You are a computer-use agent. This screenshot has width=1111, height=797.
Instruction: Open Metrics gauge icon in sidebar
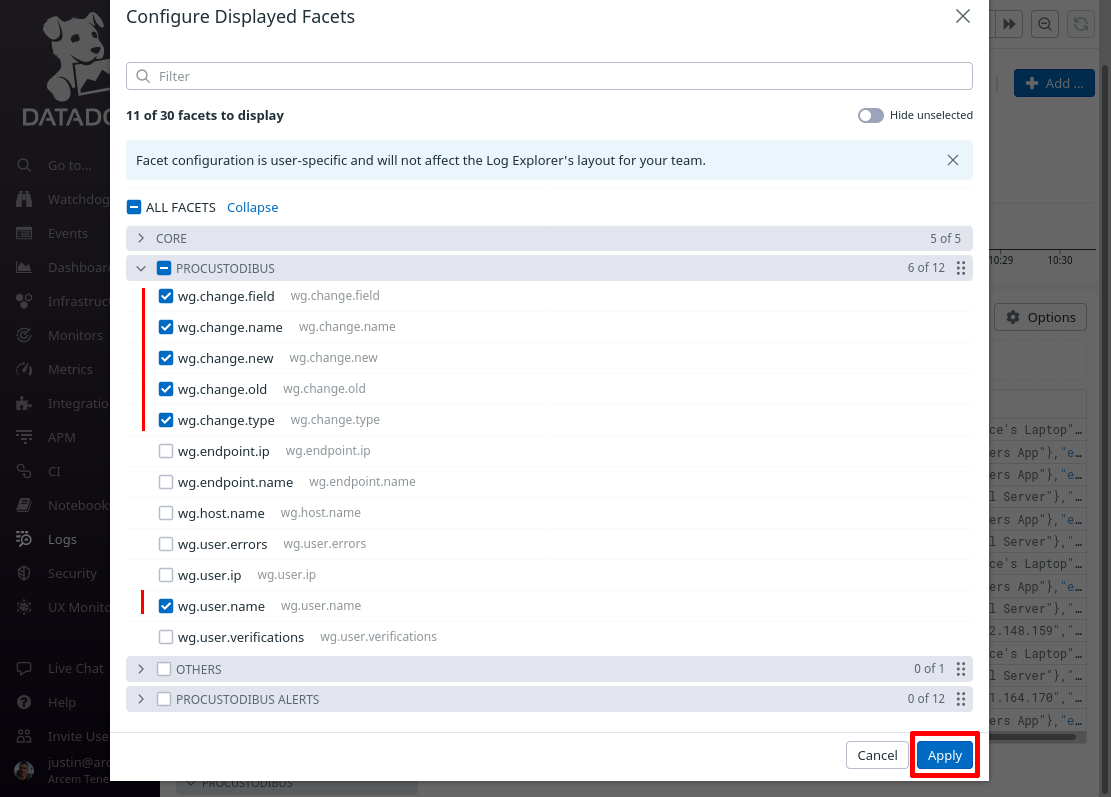[24, 369]
